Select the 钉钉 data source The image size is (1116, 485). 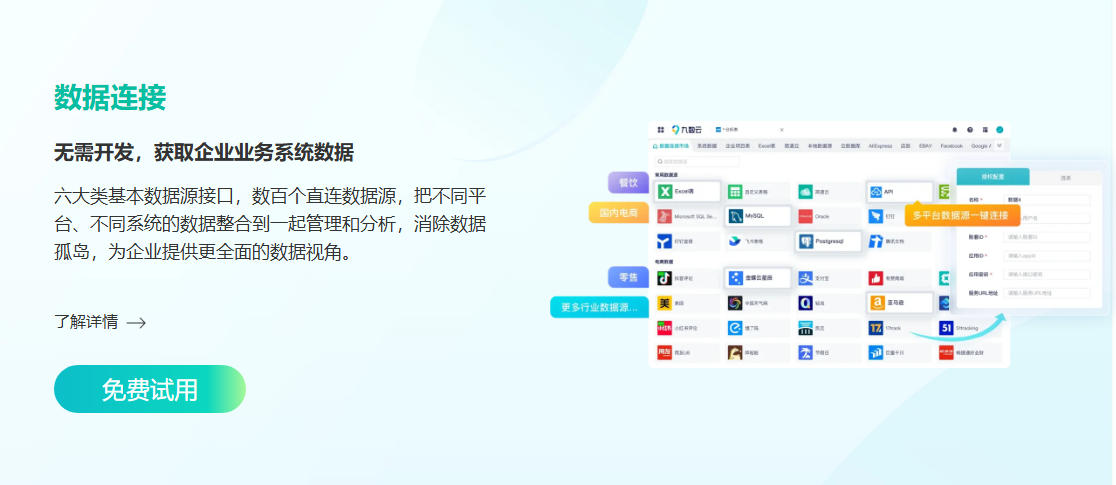(x=885, y=216)
